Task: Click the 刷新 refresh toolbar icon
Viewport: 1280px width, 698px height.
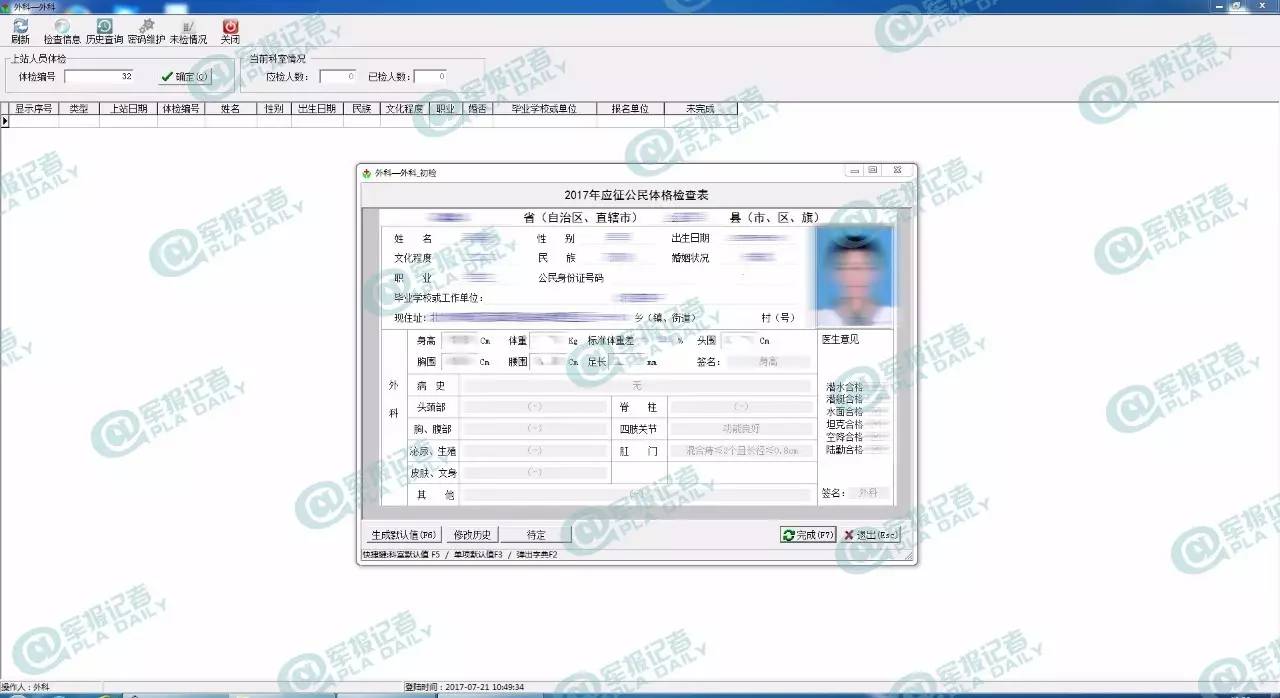Action: pyautogui.click(x=20, y=30)
